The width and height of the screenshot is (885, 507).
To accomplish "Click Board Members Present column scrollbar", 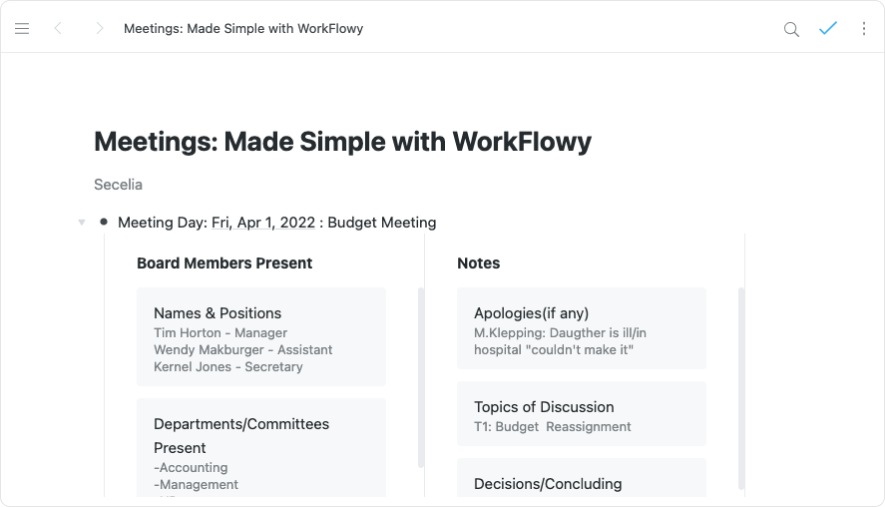I will point(421,378).
